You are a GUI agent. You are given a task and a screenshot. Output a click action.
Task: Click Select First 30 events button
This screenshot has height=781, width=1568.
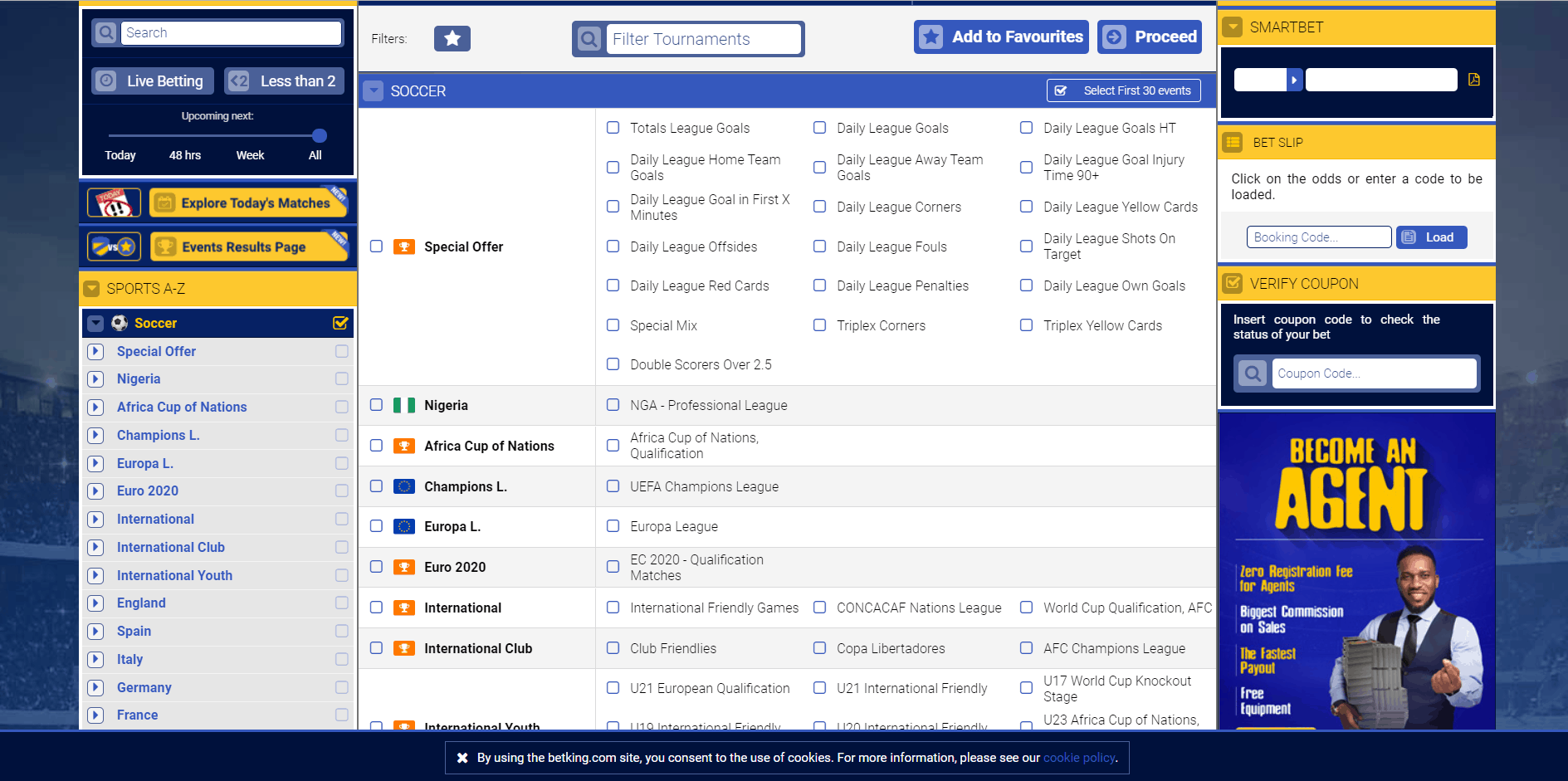1124,90
